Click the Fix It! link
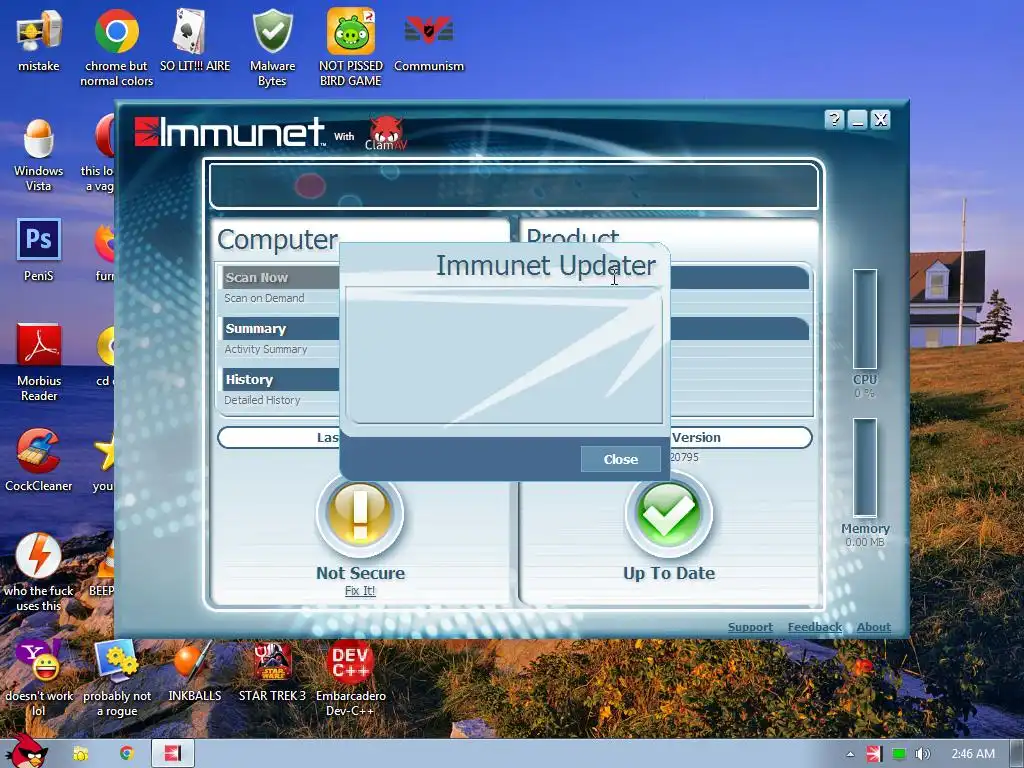This screenshot has width=1024, height=768. [360, 590]
